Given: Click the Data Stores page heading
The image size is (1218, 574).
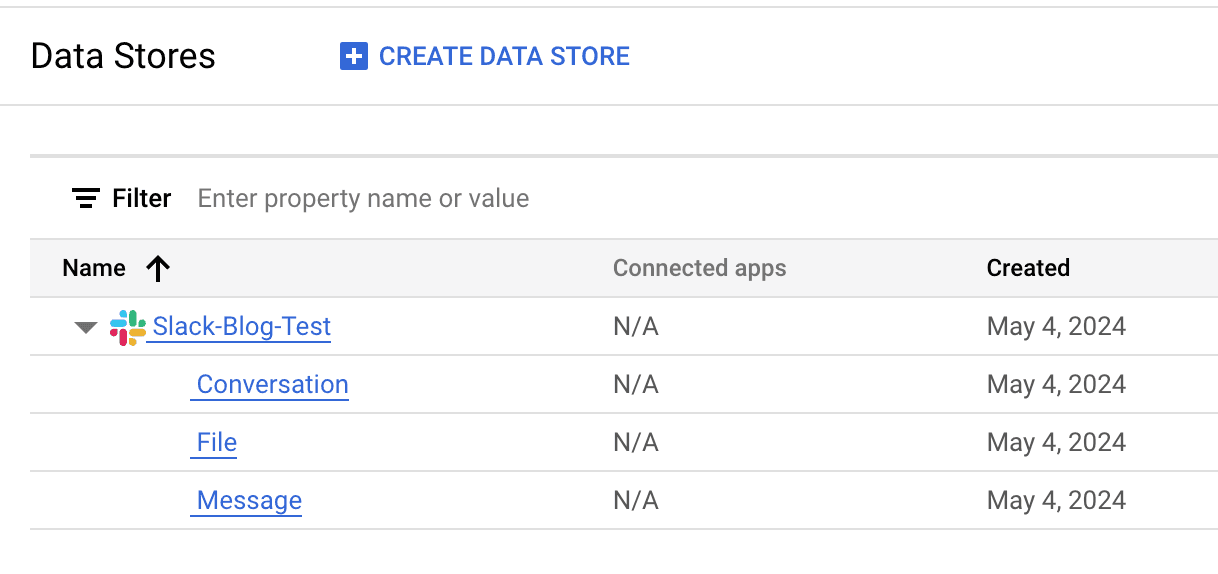Looking at the screenshot, I should [123, 56].
